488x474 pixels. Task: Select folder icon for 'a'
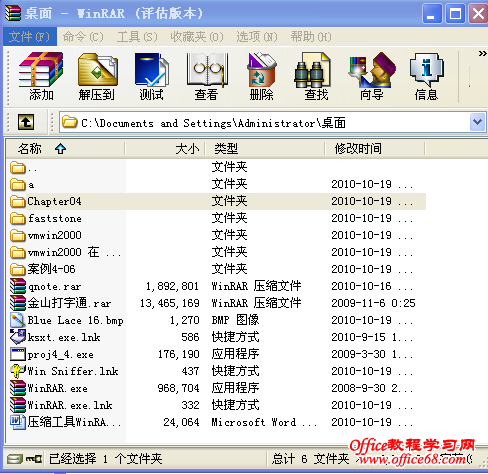coord(18,184)
